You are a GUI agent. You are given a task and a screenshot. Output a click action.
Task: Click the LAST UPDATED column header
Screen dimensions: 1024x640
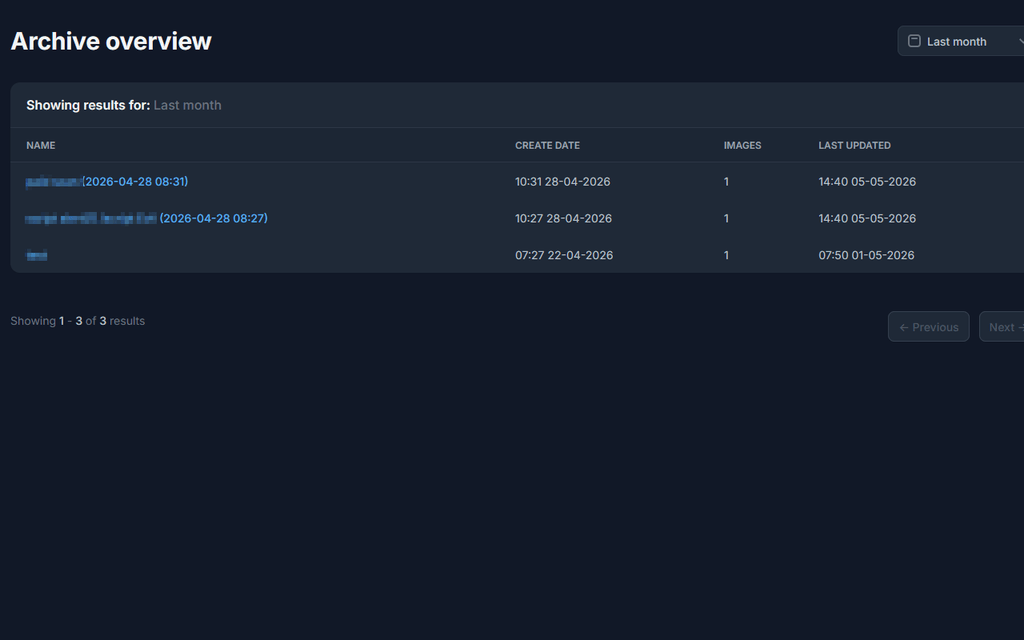854,145
